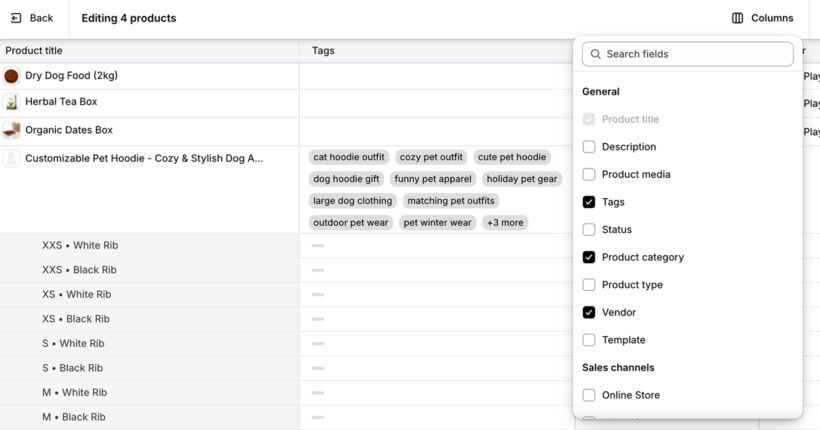The height and width of the screenshot is (430, 820).
Task: Enable the Product media column checkbox
Action: (589, 174)
